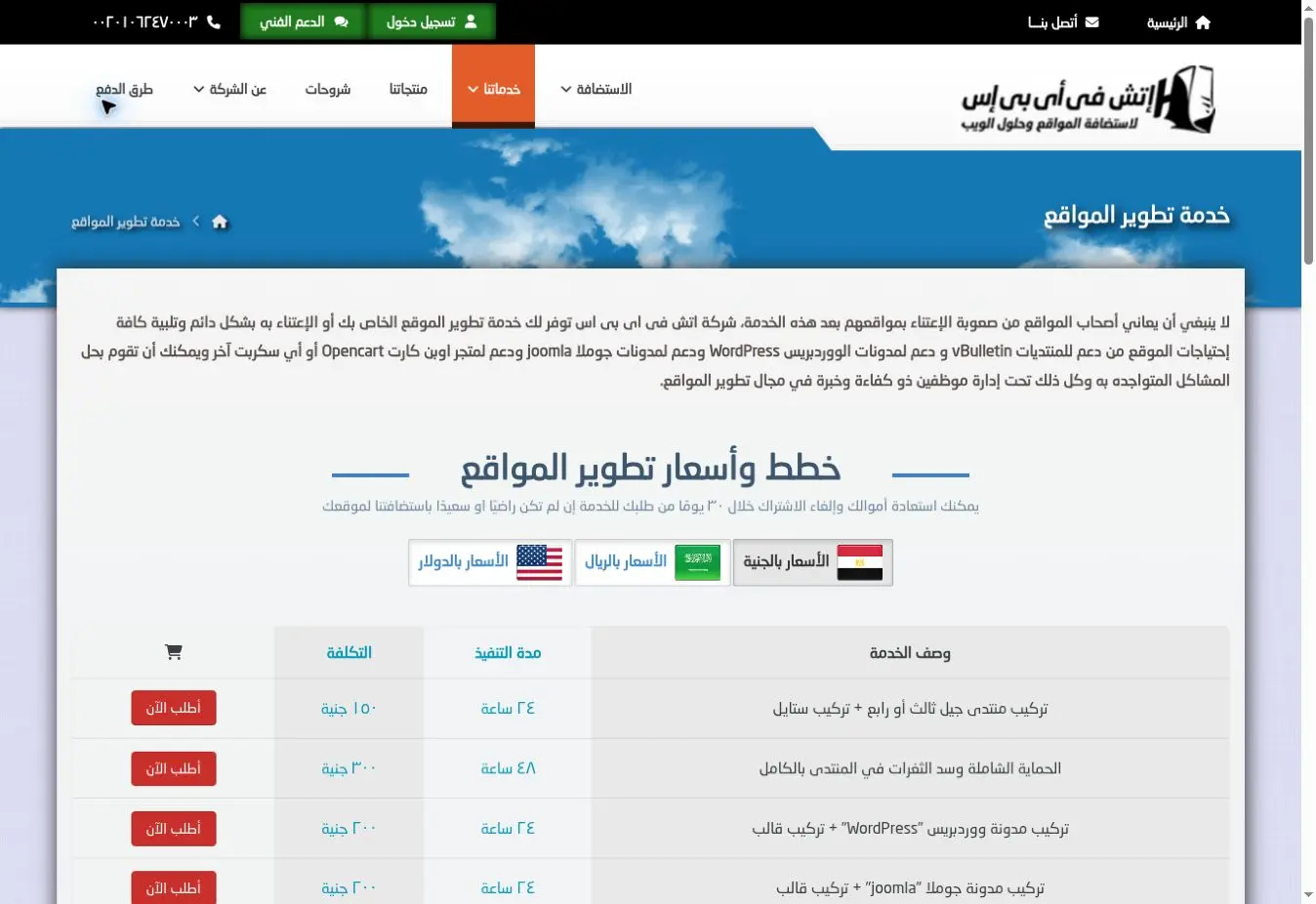Click the ١٥٠ جنية price cell
Screen dimensions: 1316x904
[x=349, y=708]
